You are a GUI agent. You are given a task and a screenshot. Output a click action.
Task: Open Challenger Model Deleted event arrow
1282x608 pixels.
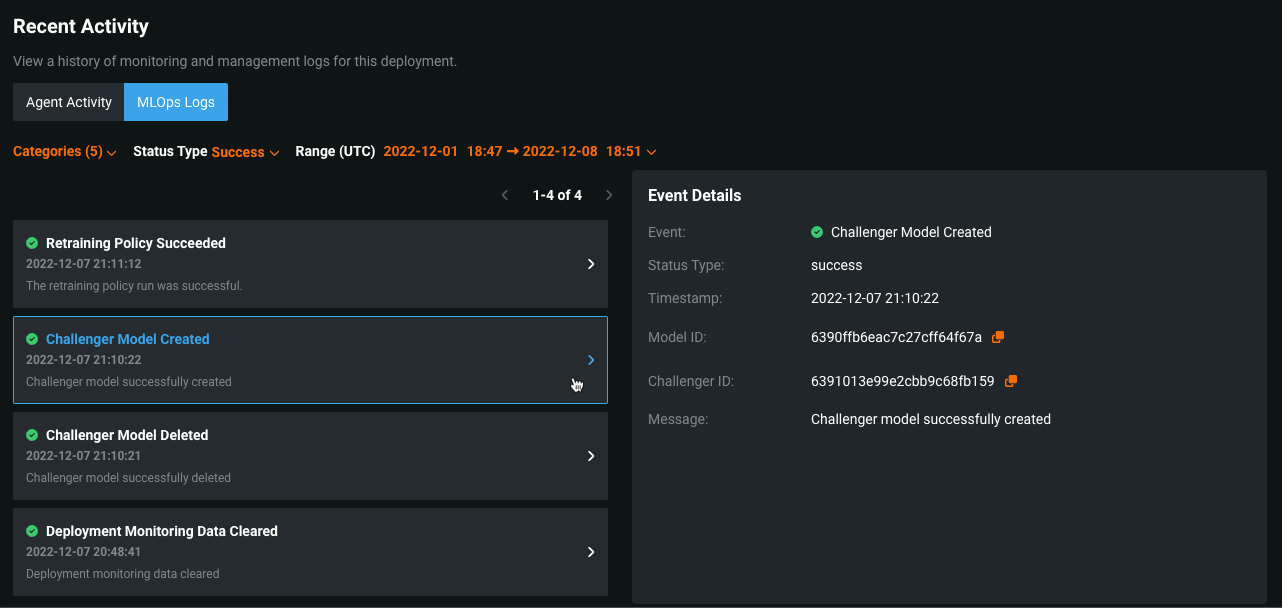[x=591, y=456]
